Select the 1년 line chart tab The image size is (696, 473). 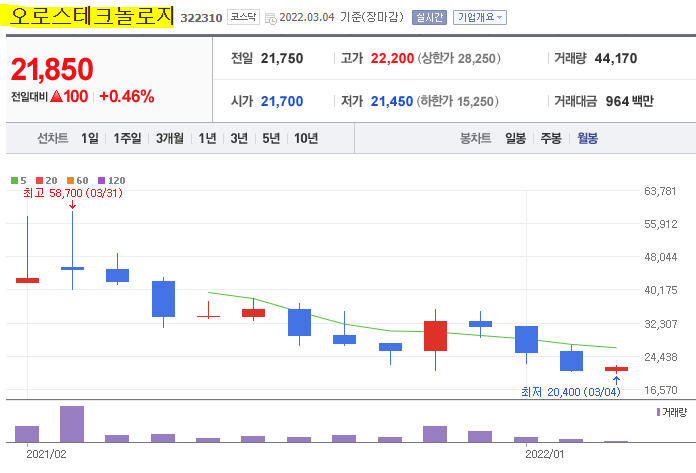coord(207,138)
